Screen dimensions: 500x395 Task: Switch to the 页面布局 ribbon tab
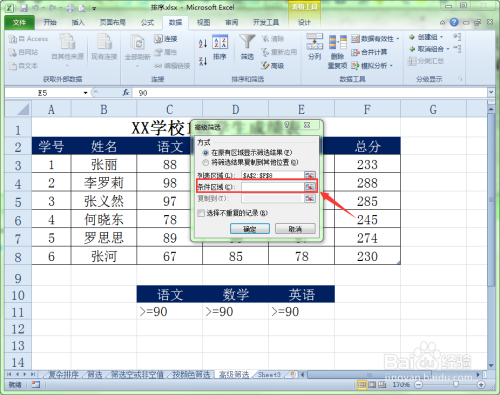click(113, 22)
